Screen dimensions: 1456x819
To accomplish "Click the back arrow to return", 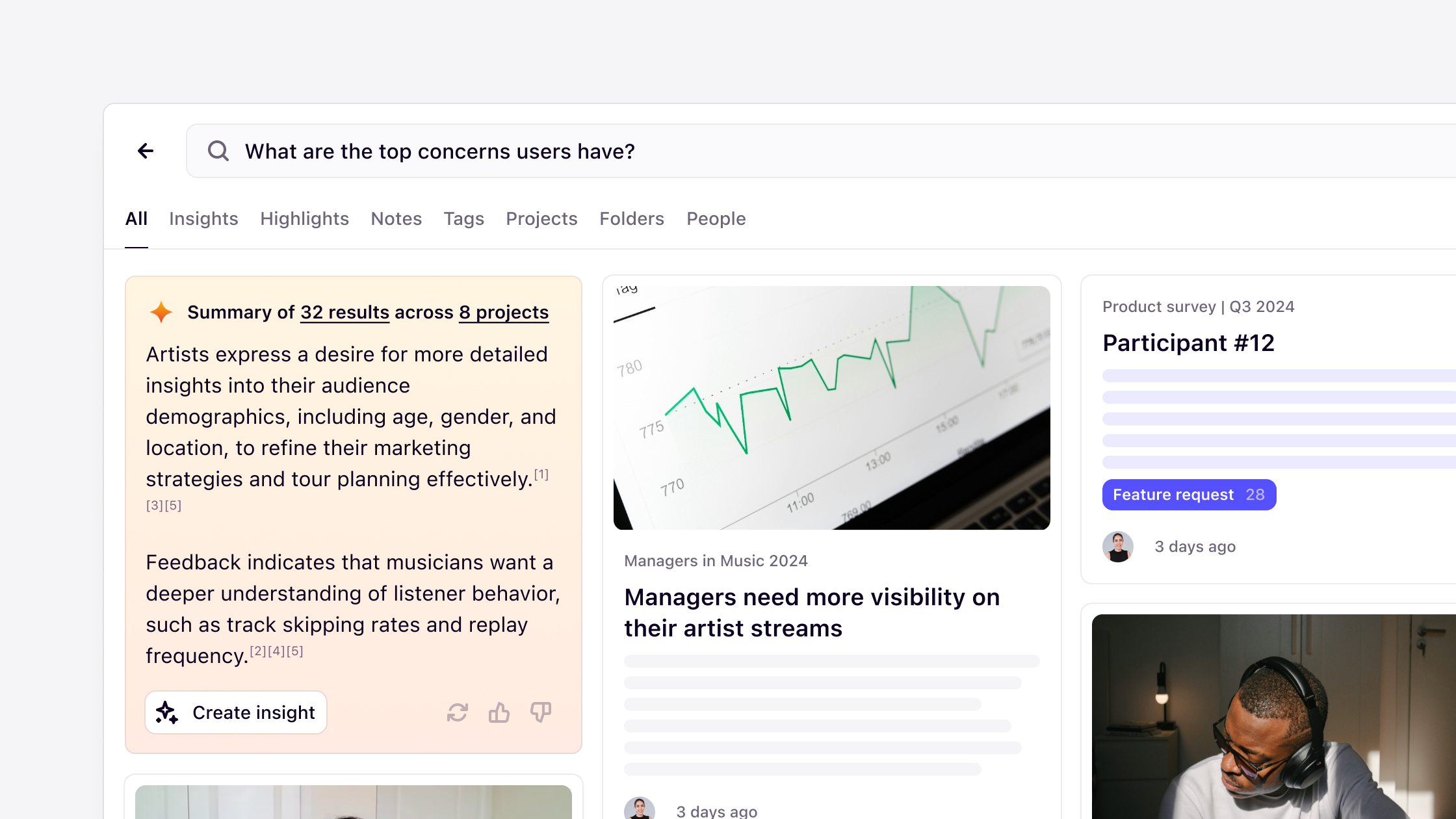I will [x=146, y=150].
